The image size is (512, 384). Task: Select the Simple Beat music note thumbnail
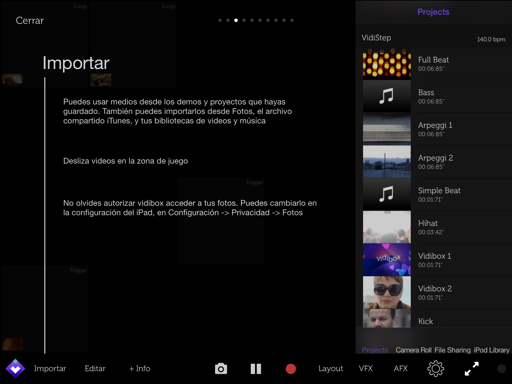(x=387, y=194)
